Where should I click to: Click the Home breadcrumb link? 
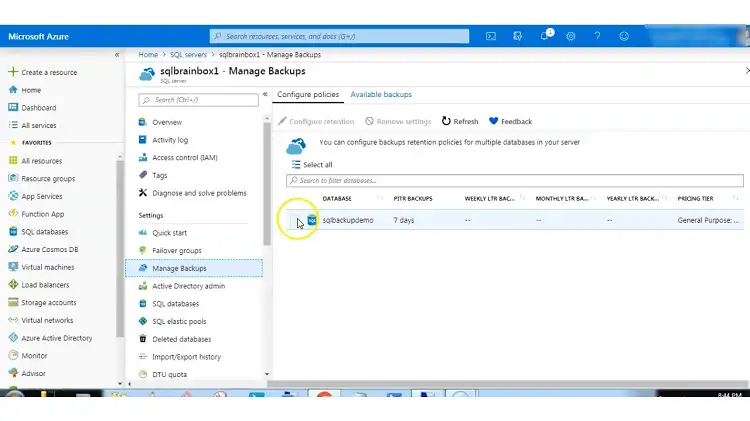pyautogui.click(x=148, y=55)
